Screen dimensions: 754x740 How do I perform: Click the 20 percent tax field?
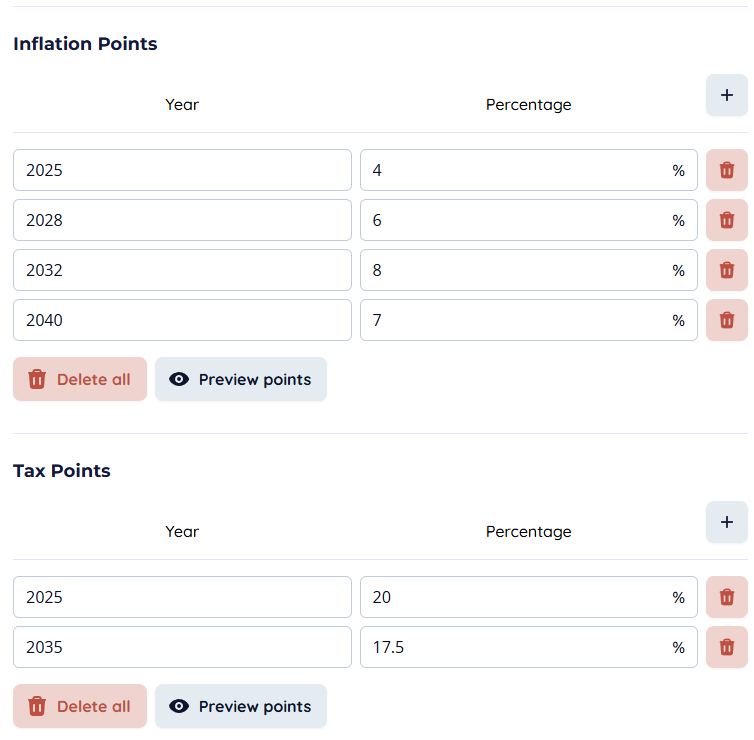point(515,597)
